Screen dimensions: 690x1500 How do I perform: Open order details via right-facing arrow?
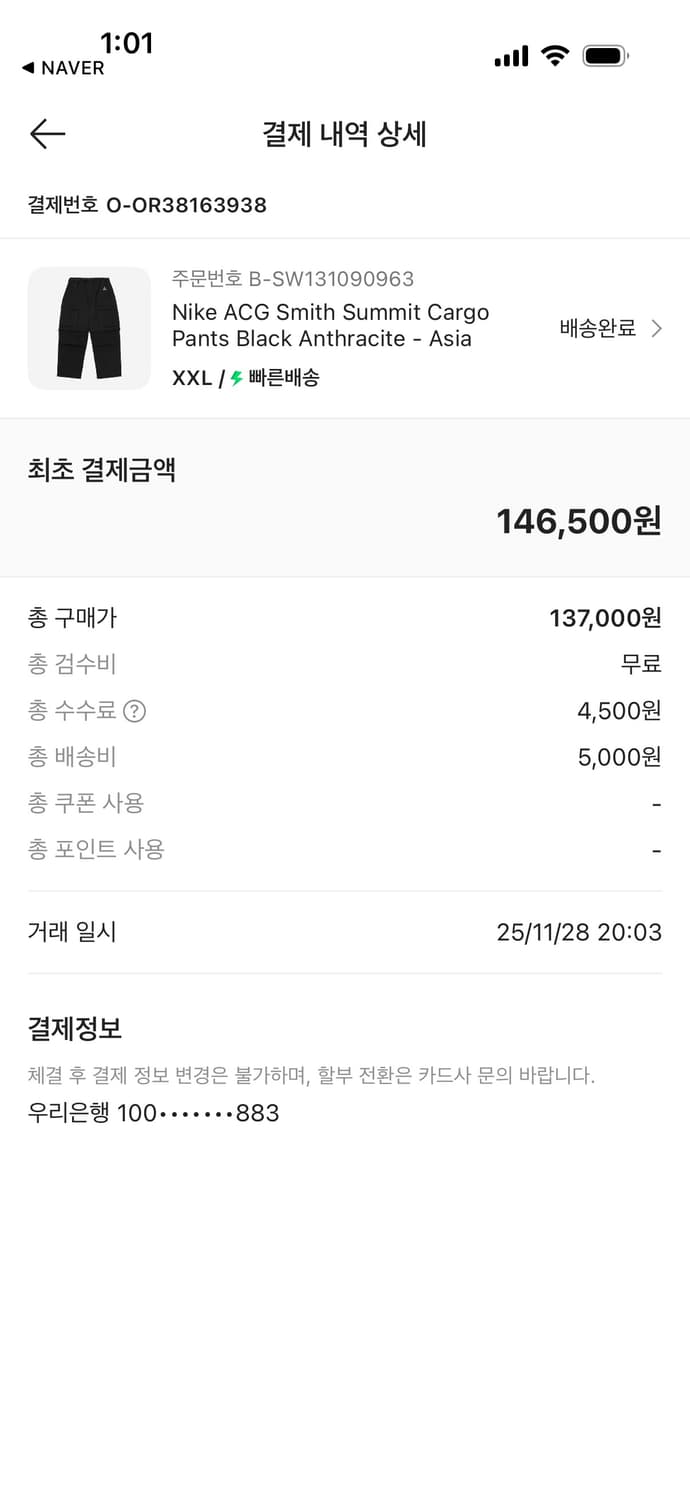(x=657, y=328)
